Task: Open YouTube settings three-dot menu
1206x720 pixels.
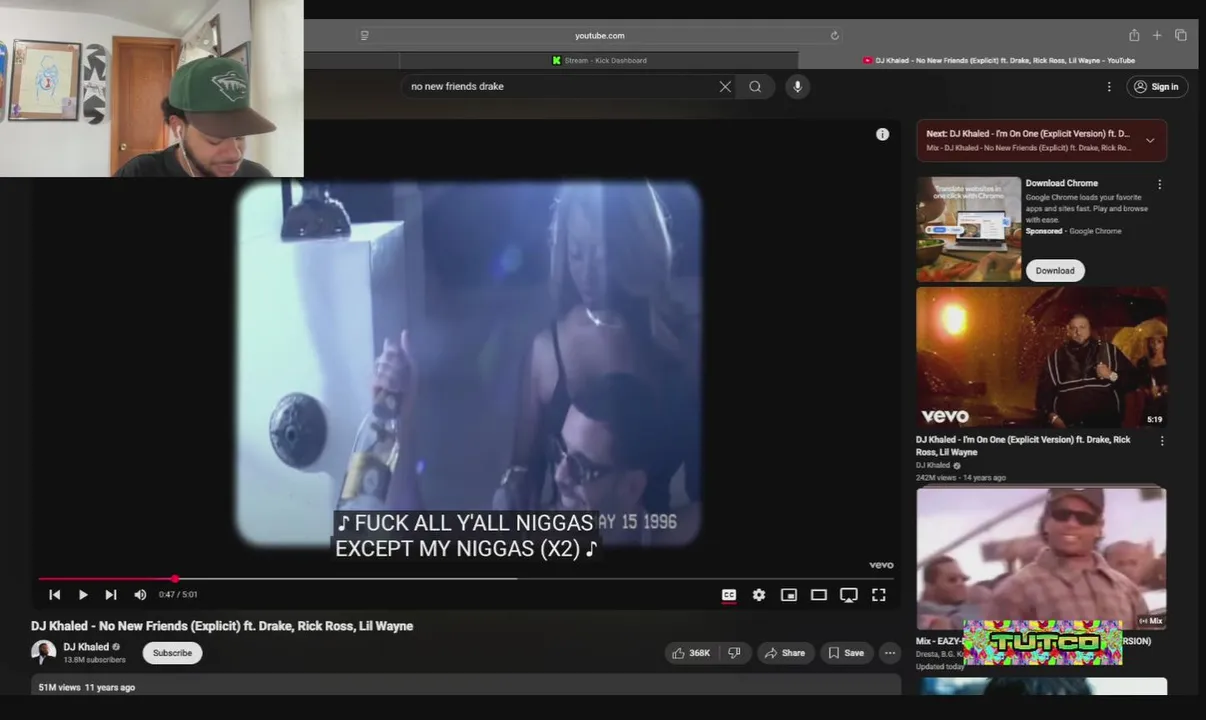Action: 1109,87
